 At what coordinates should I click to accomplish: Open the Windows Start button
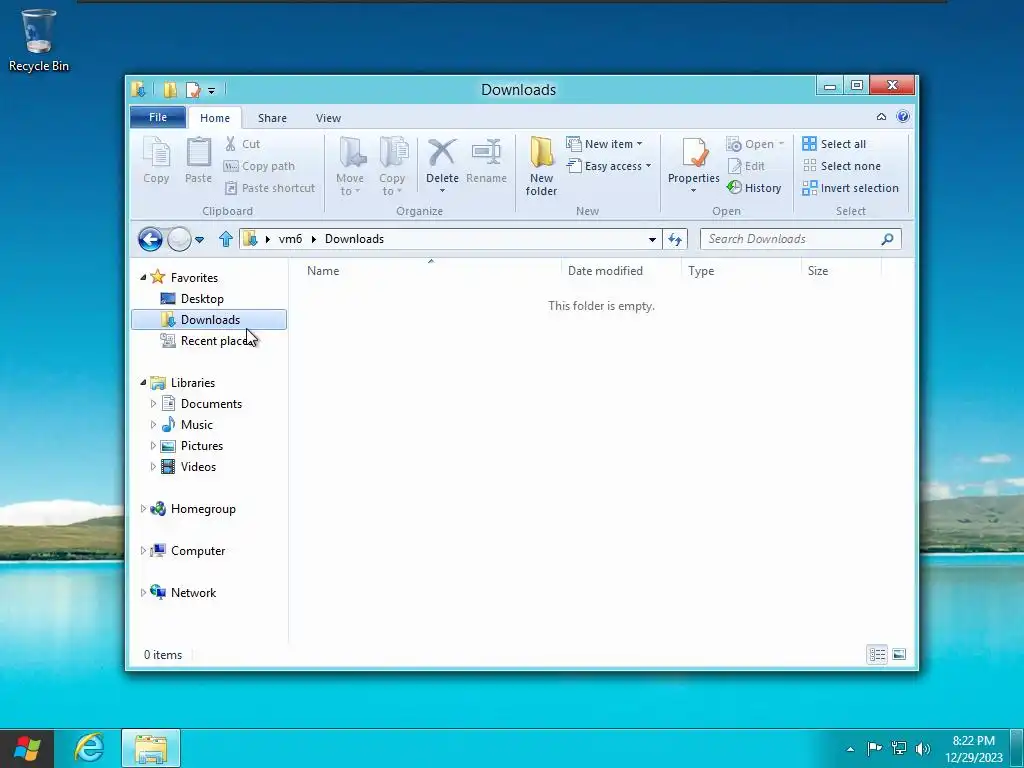point(27,748)
